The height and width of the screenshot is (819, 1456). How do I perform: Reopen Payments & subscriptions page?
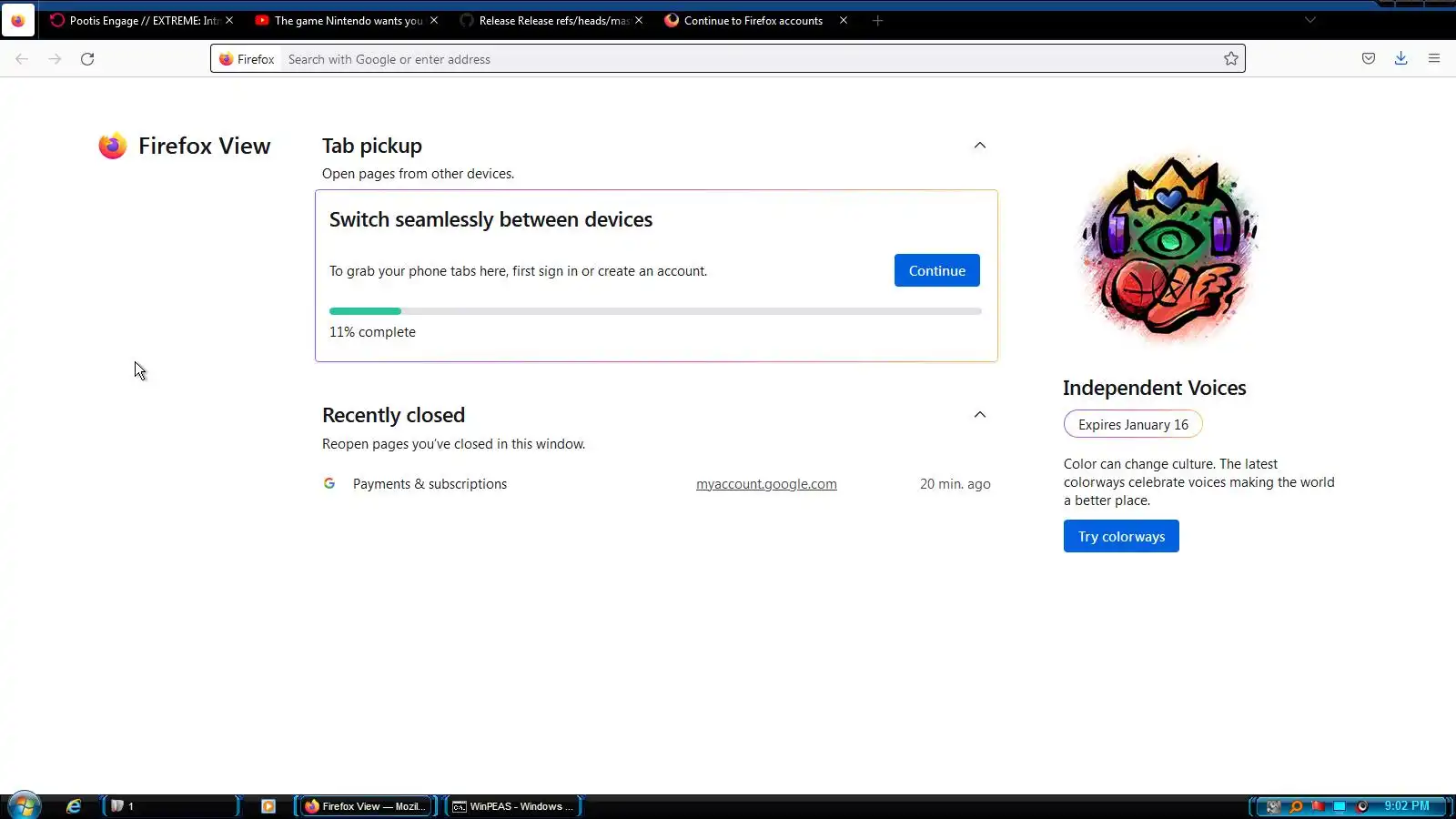tap(430, 484)
